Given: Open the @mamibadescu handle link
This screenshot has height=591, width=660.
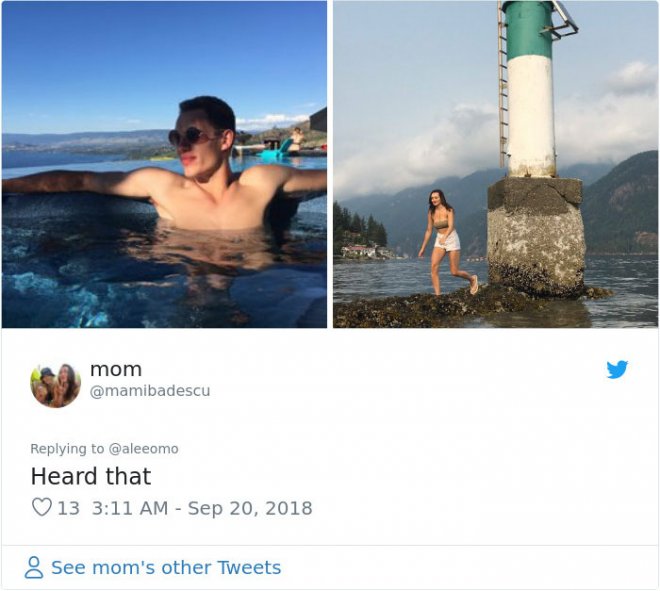Looking at the screenshot, I should pyautogui.click(x=150, y=391).
